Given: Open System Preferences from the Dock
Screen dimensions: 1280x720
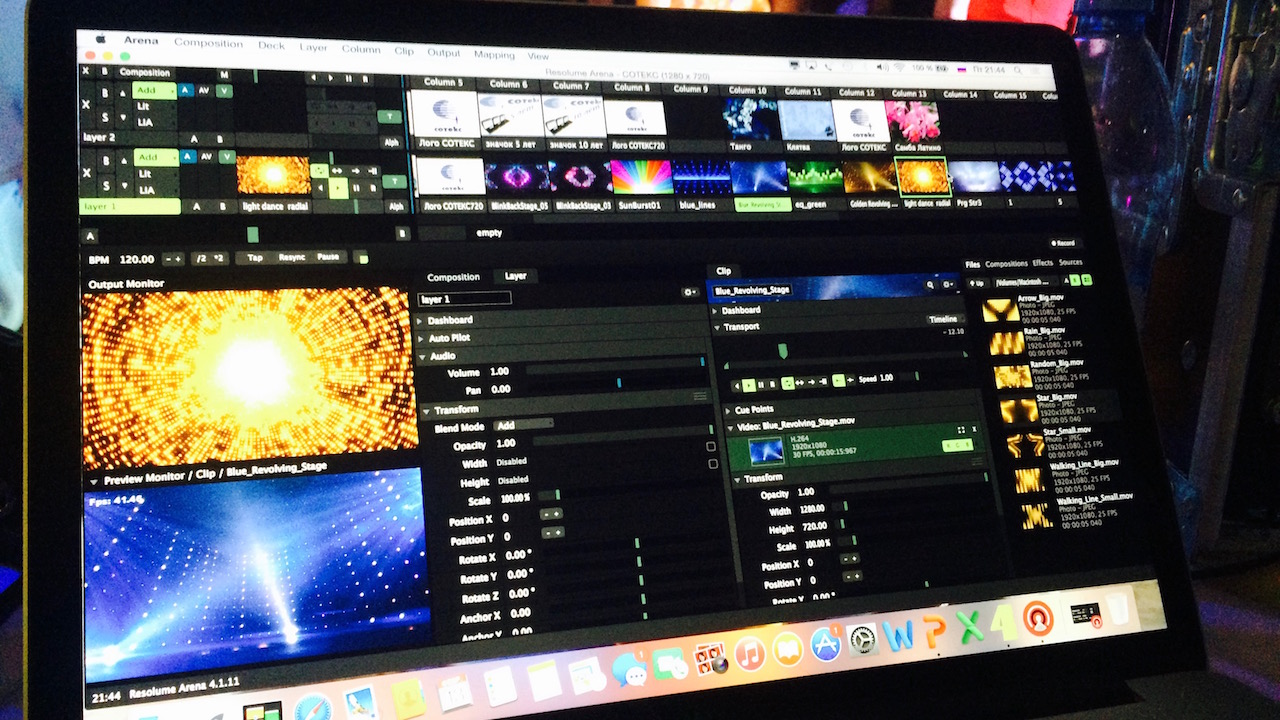Looking at the screenshot, I should pyautogui.click(x=862, y=638).
